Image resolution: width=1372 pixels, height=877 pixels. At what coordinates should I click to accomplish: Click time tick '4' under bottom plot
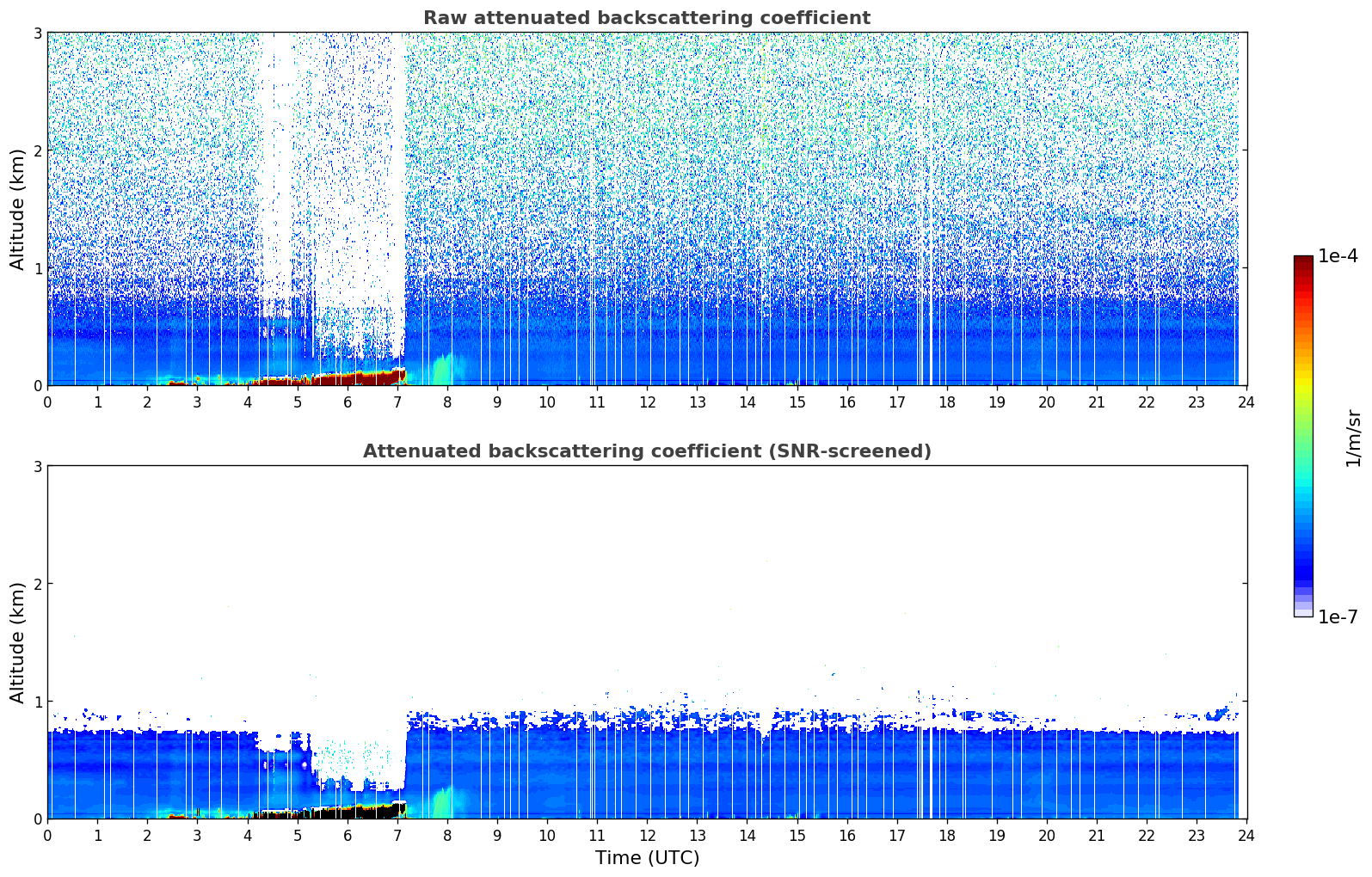[248, 835]
